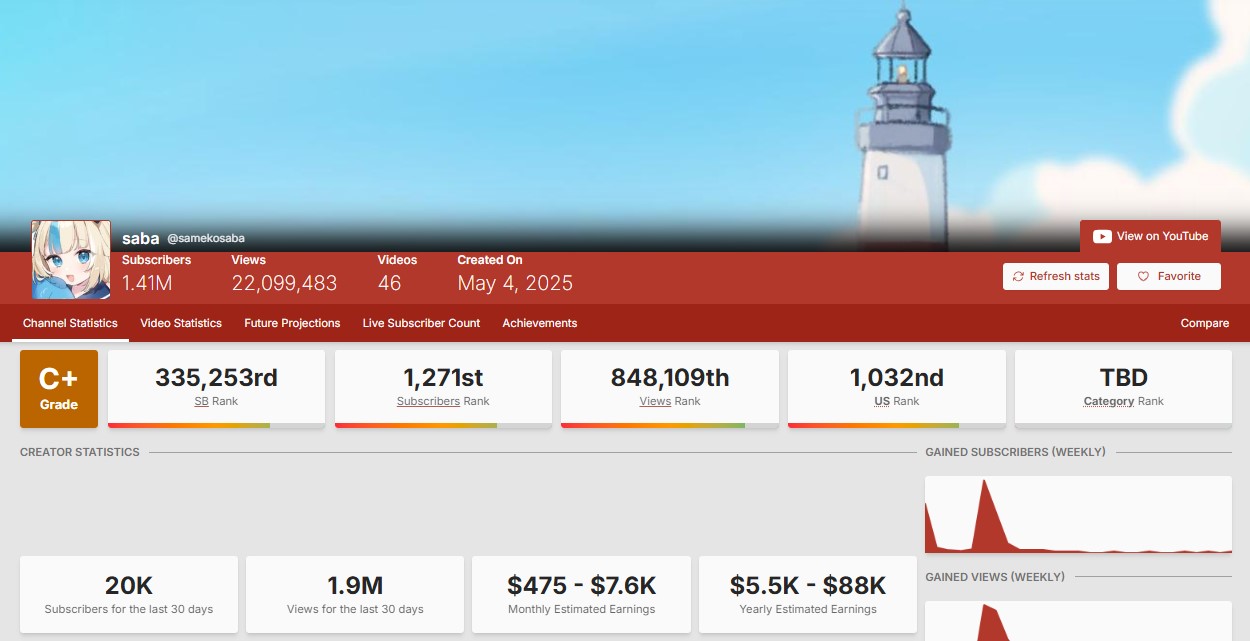Viewport: 1250px width, 641px height.
Task: Click the Creator Statistics heading
Action: pyautogui.click(x=80, y=452)
